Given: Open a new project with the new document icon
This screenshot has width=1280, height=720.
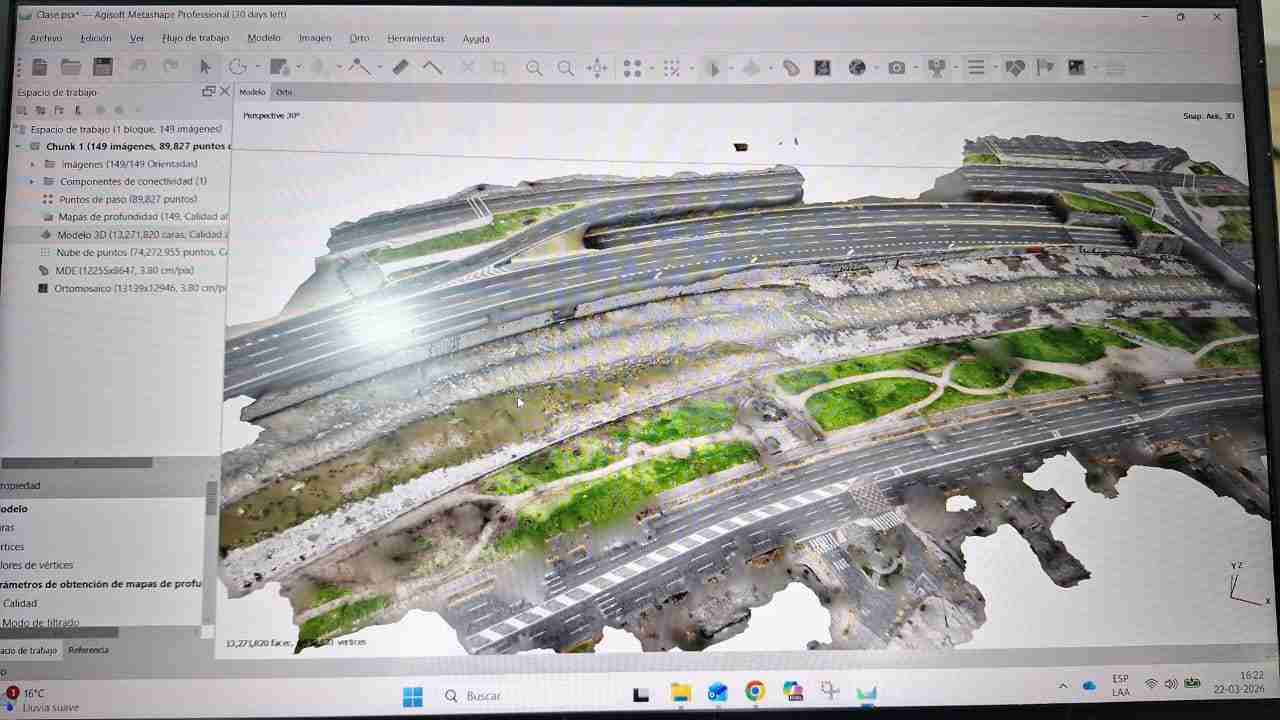Looking at the screenshot, I should pyautogui.click(x=38, y=67).
